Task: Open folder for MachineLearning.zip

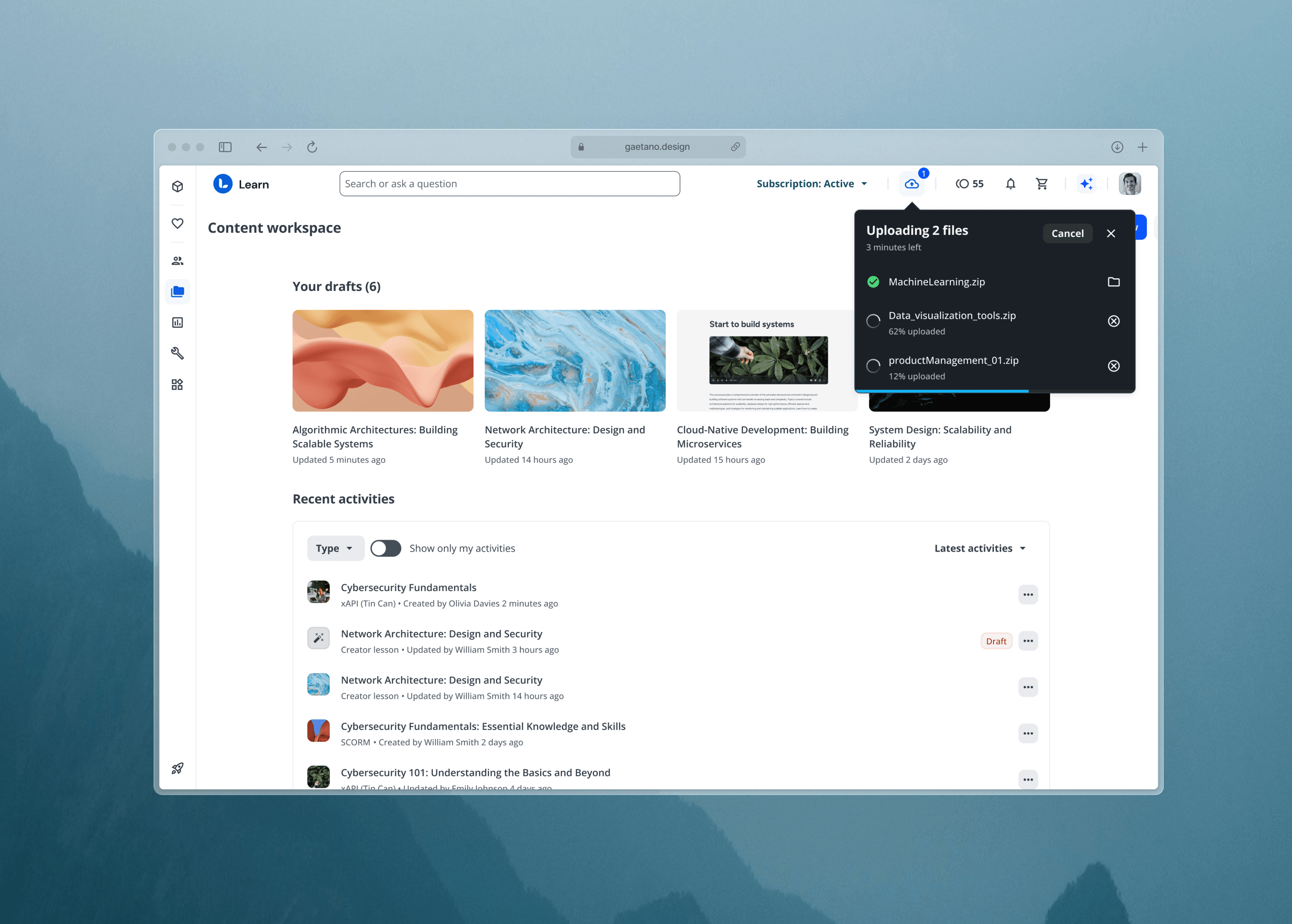Action: click(x=1113, y=282)
